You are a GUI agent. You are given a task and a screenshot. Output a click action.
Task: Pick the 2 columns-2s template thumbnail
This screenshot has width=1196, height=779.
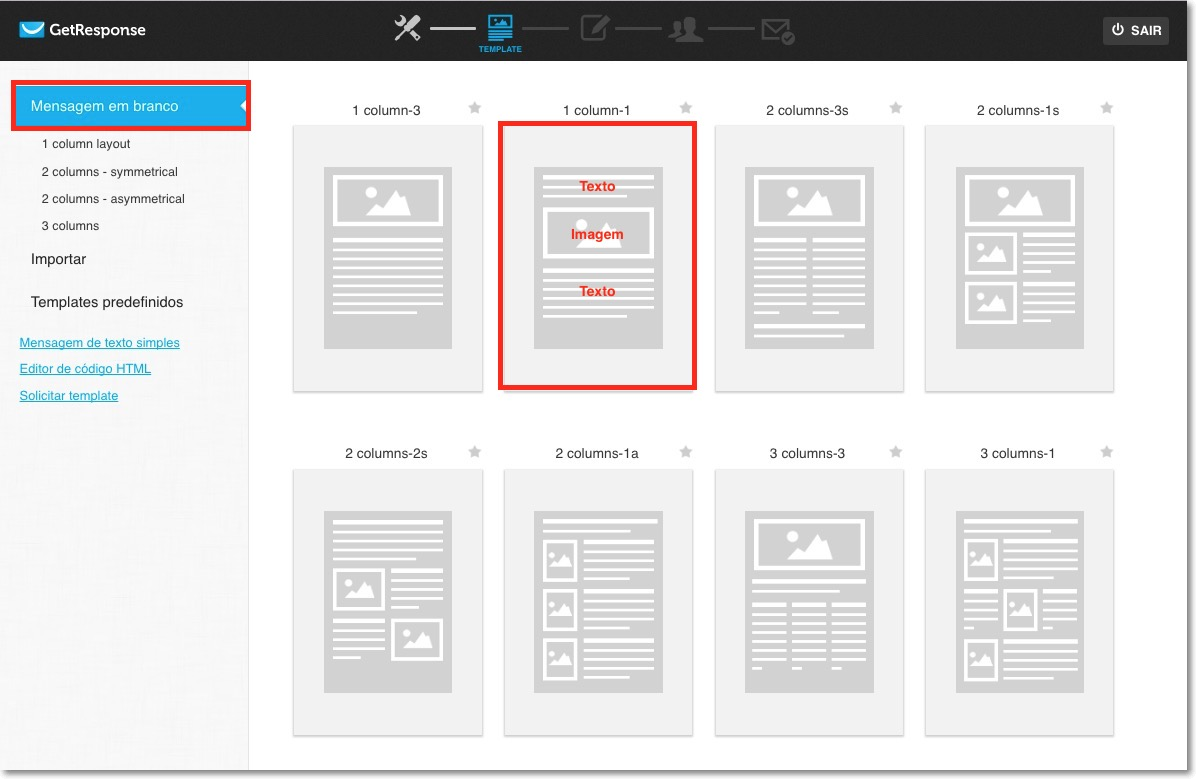[387, 602]
